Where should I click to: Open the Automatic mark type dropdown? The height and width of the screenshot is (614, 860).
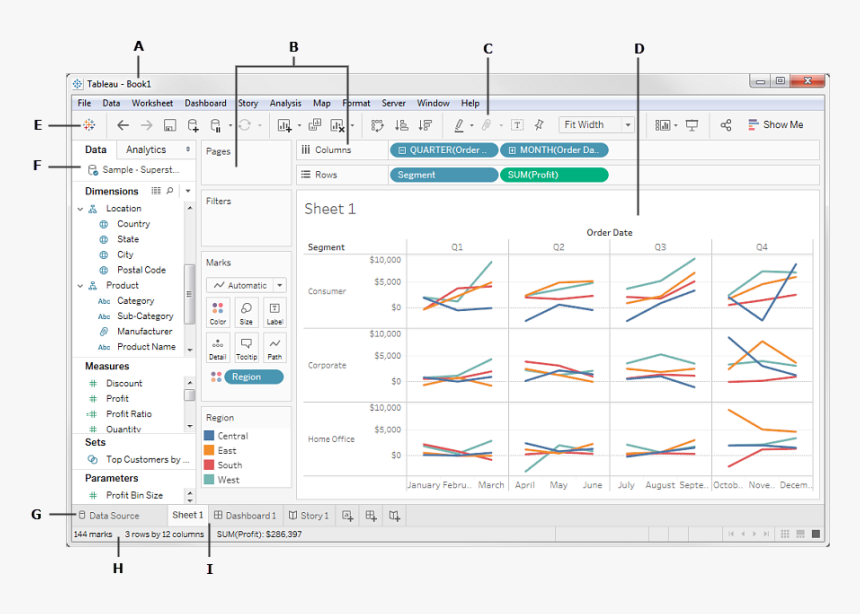tap(246, 285)
